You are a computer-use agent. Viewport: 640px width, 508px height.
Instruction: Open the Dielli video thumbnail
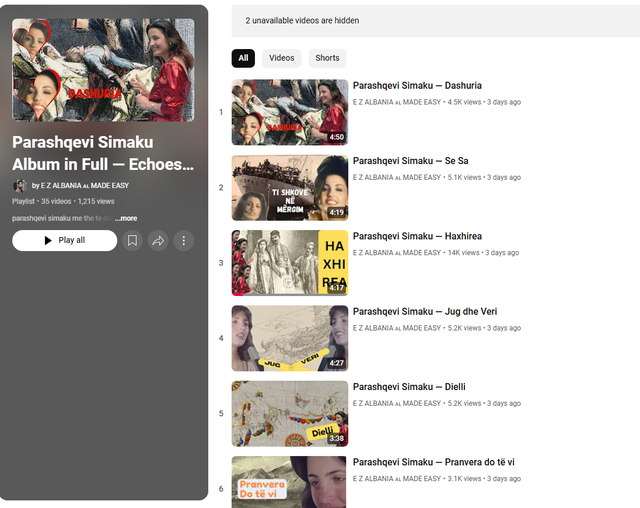(289, 413)
